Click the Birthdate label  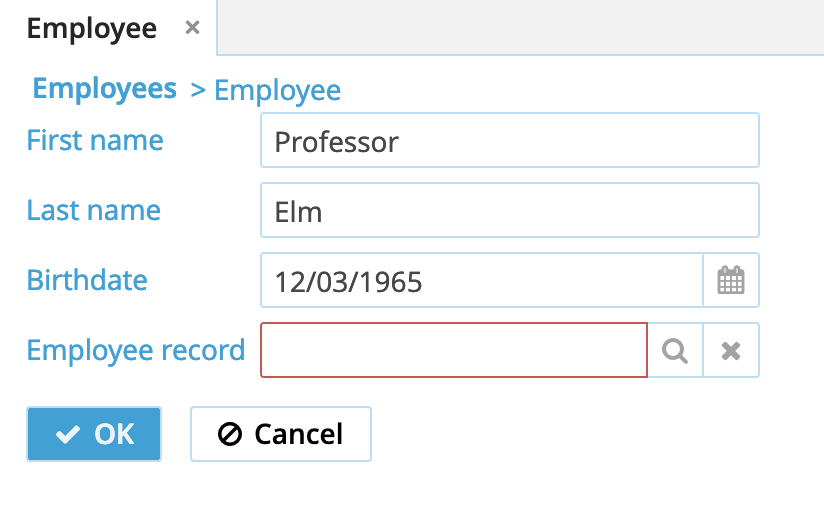click(x=87, y=280)
